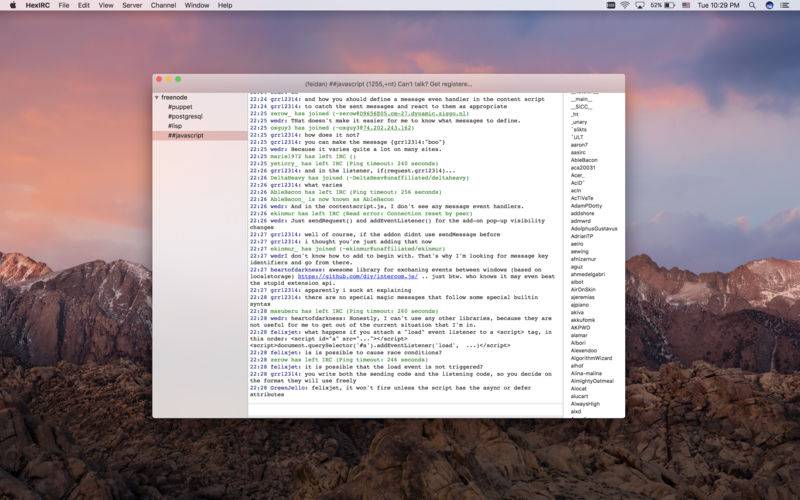The height and width of the screenshot is (500, 800).
Task: Close the HexIRC window with red button
Action: pos(159,79)
